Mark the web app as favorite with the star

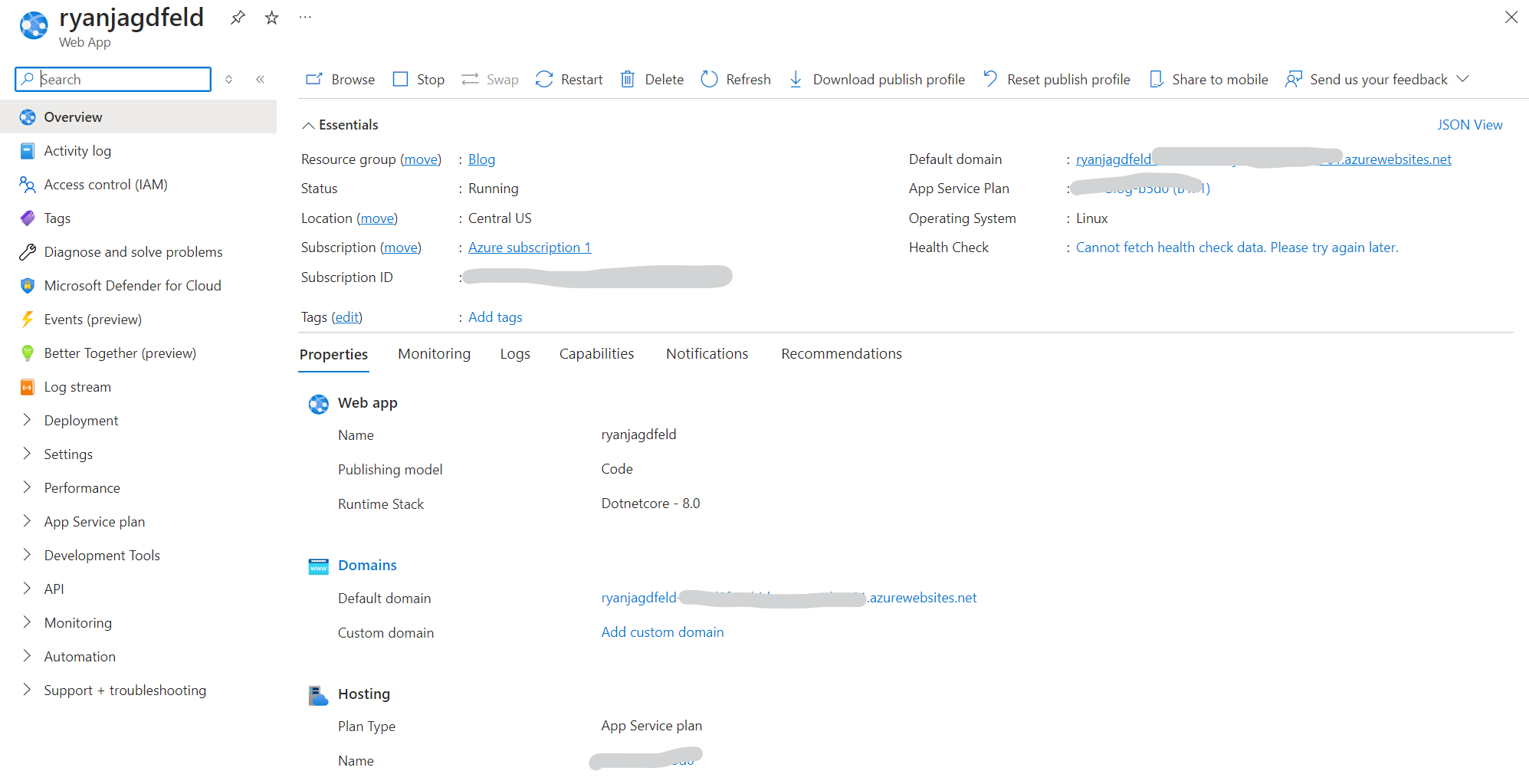coord(271,18)
